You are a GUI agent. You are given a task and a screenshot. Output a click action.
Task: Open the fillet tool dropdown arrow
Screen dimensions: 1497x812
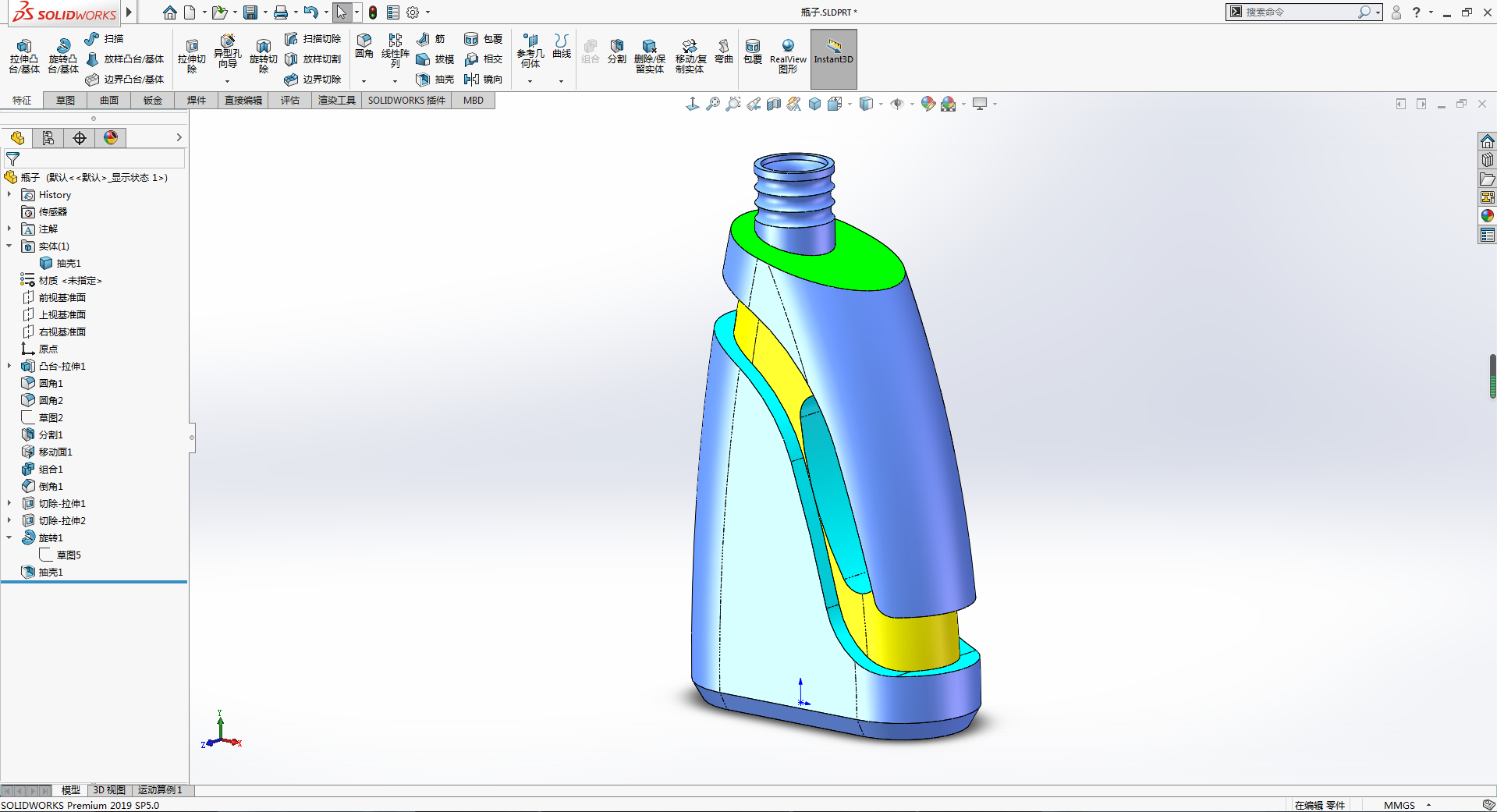pyautogui.click(x=364, y=81)
